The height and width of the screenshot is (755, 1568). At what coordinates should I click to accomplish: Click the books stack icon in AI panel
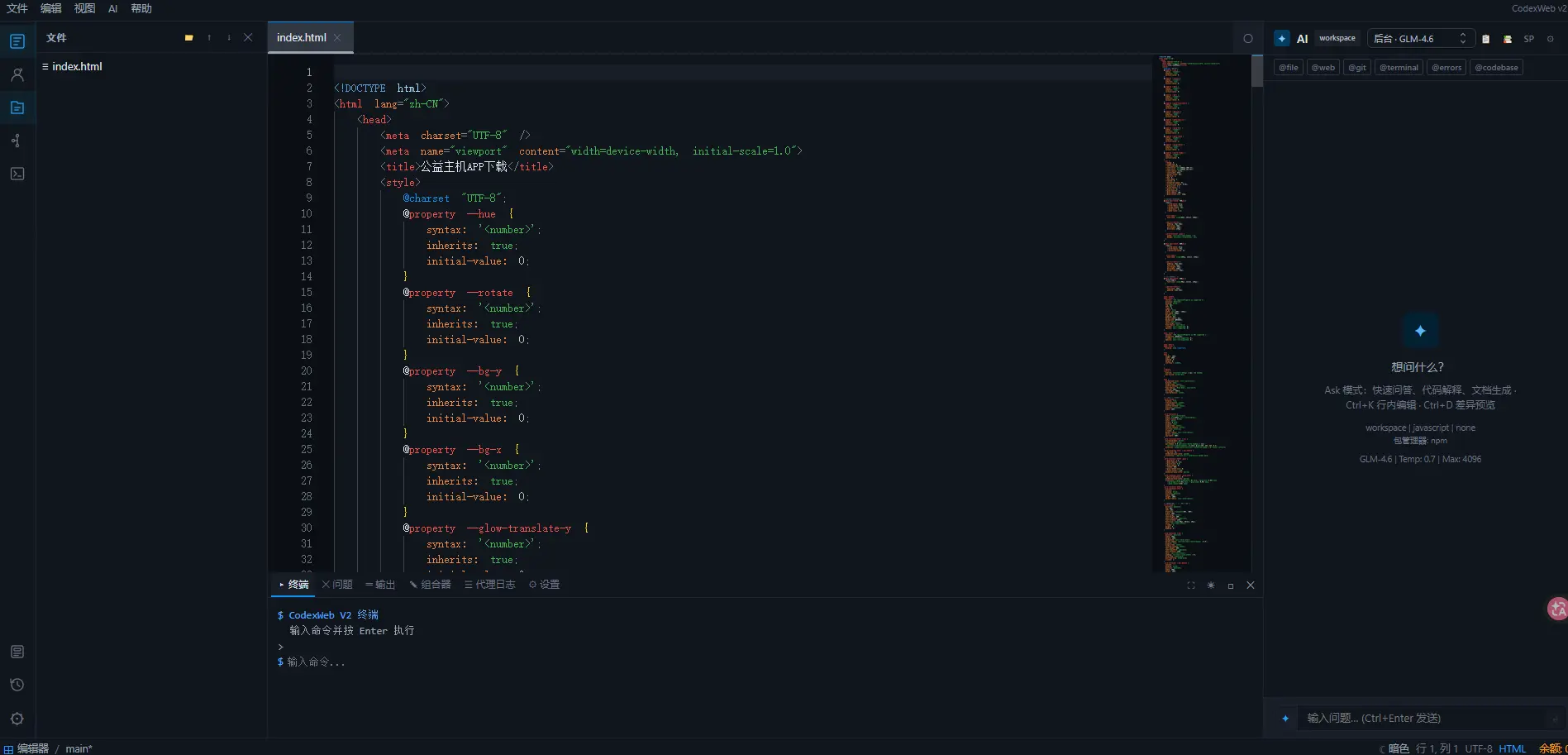[1508, 39]
